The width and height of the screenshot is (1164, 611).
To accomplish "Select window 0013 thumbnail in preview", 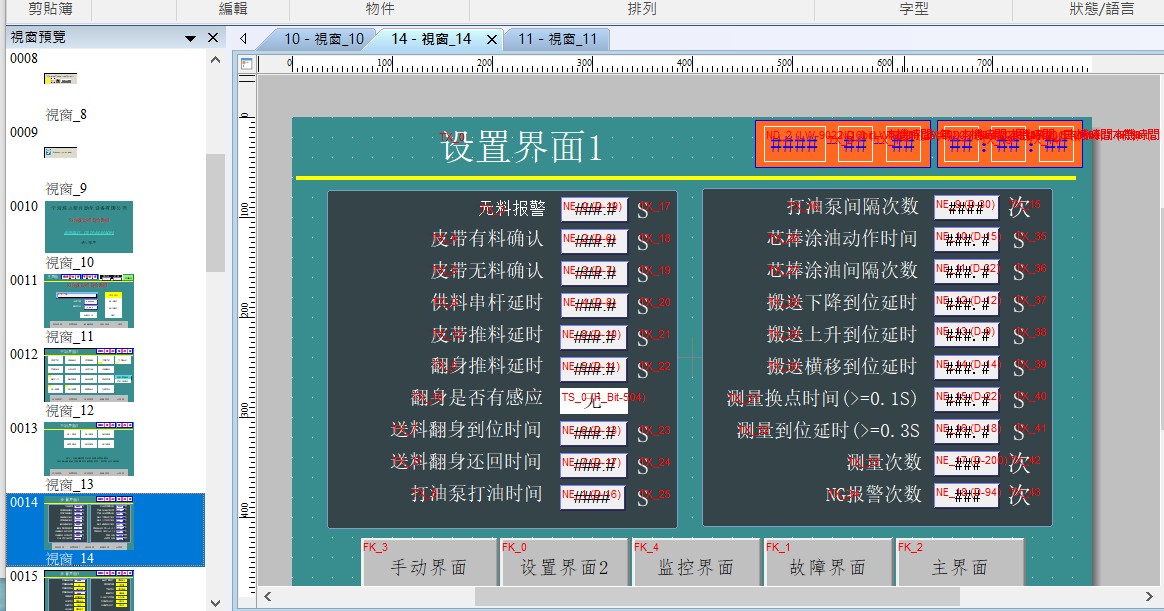I will point(88,448).
